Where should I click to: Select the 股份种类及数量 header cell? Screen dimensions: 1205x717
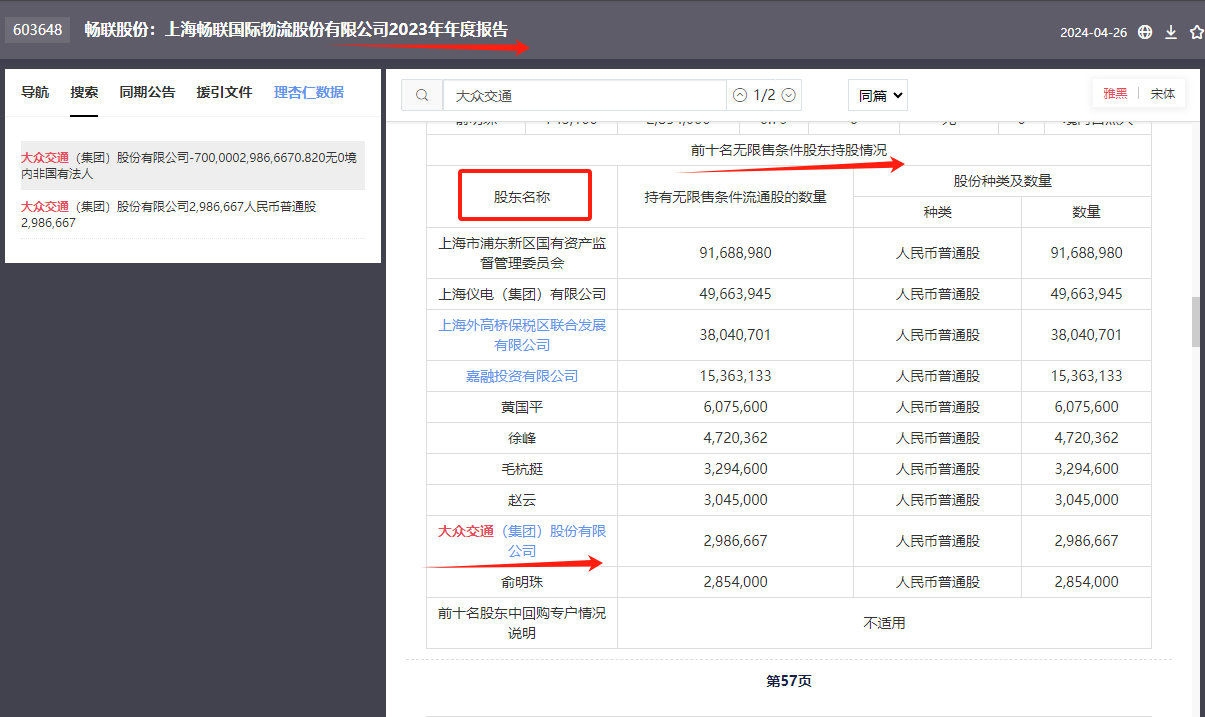tap(1002, 181)
